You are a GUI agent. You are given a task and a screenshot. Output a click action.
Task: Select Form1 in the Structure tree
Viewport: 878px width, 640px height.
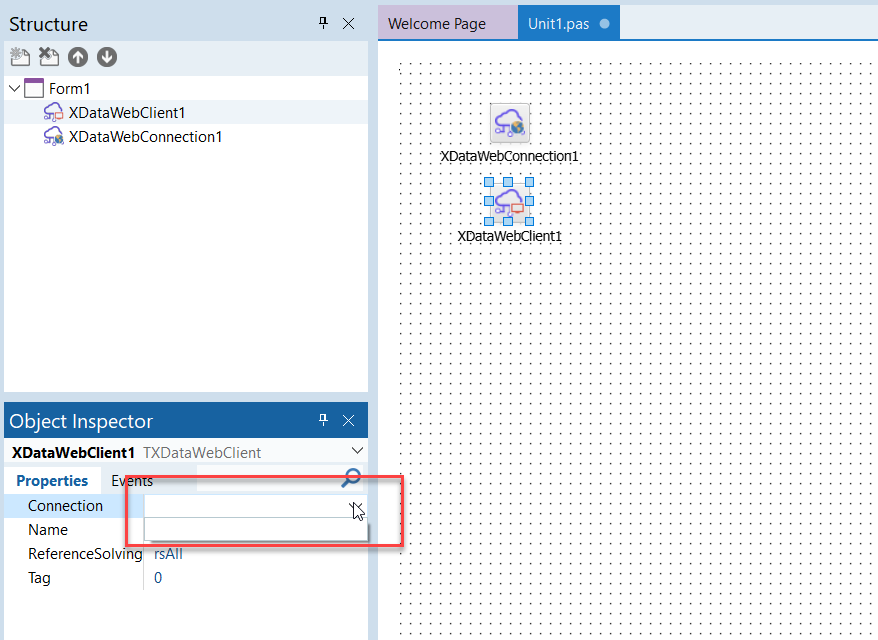(69, 88)
